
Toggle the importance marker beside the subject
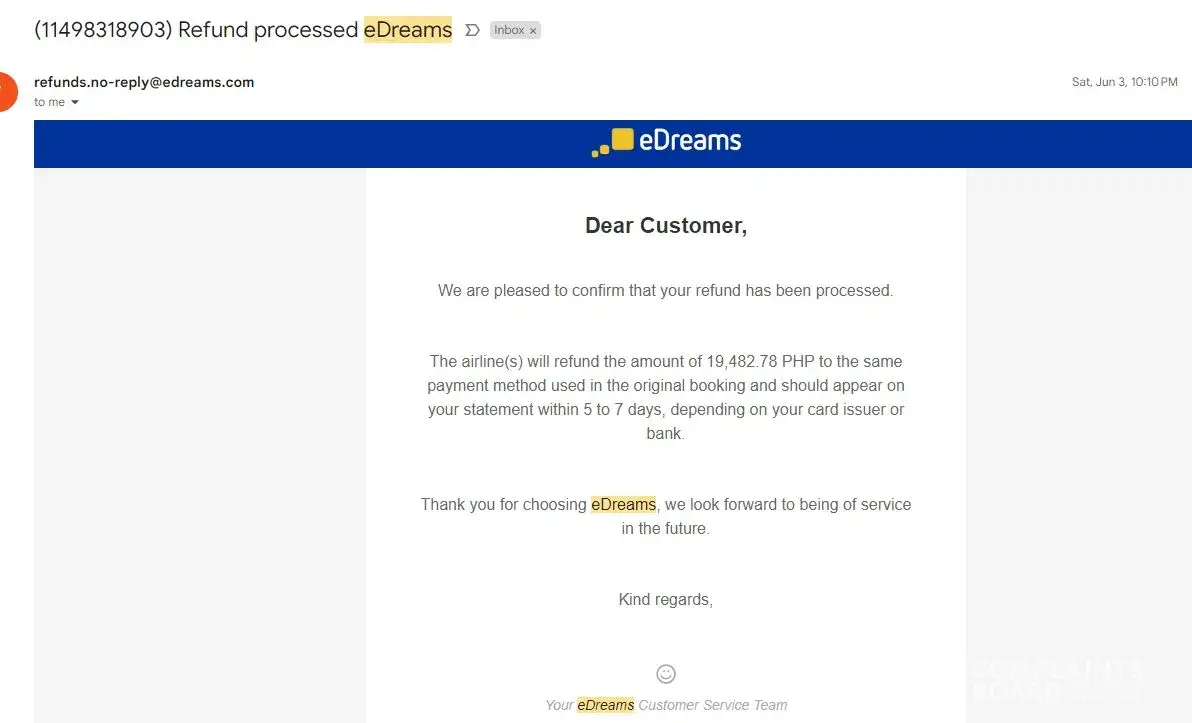(x=473, y=30)
